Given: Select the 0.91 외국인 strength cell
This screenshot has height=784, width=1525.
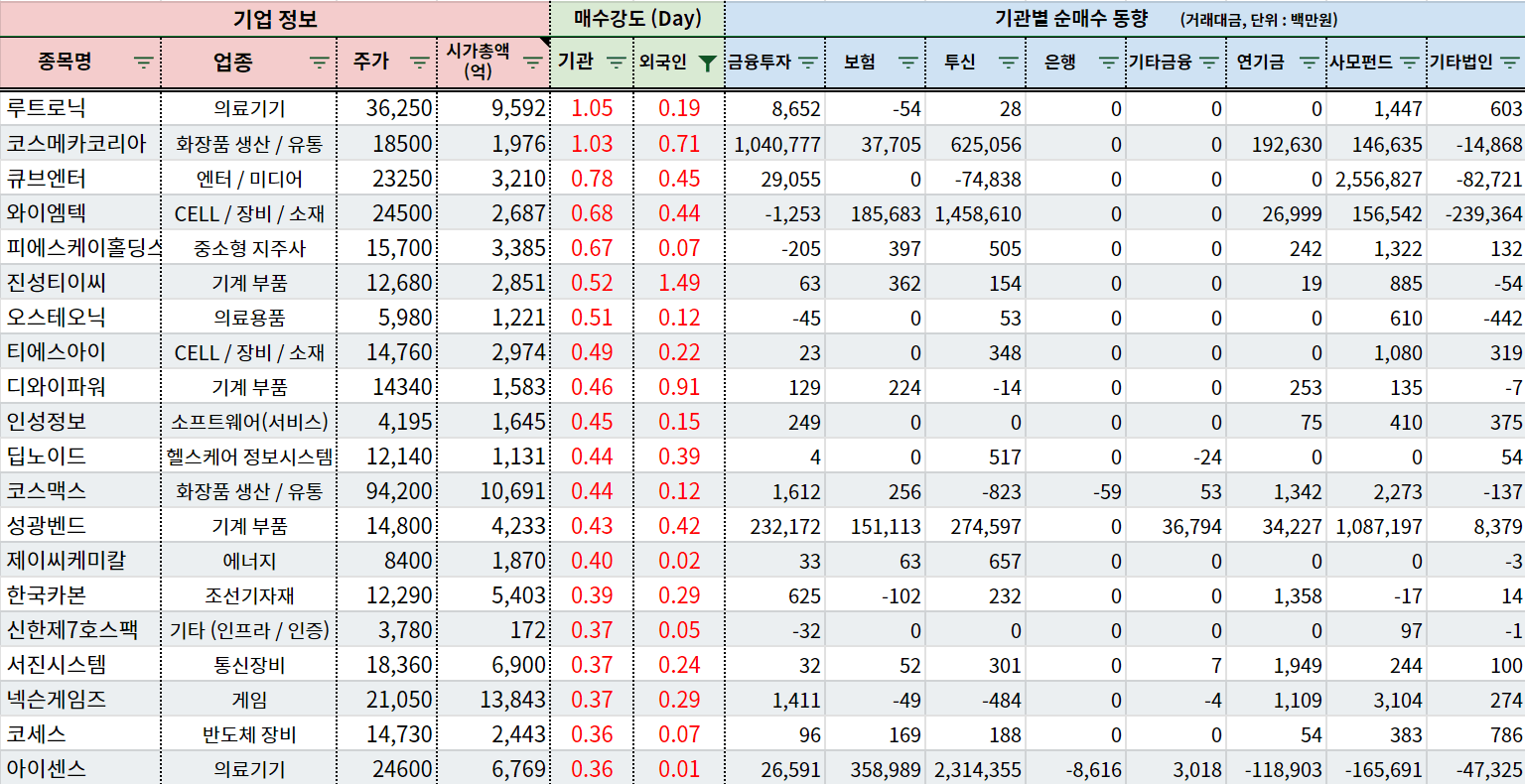Looking at the screenshot, I should [679, 386].
